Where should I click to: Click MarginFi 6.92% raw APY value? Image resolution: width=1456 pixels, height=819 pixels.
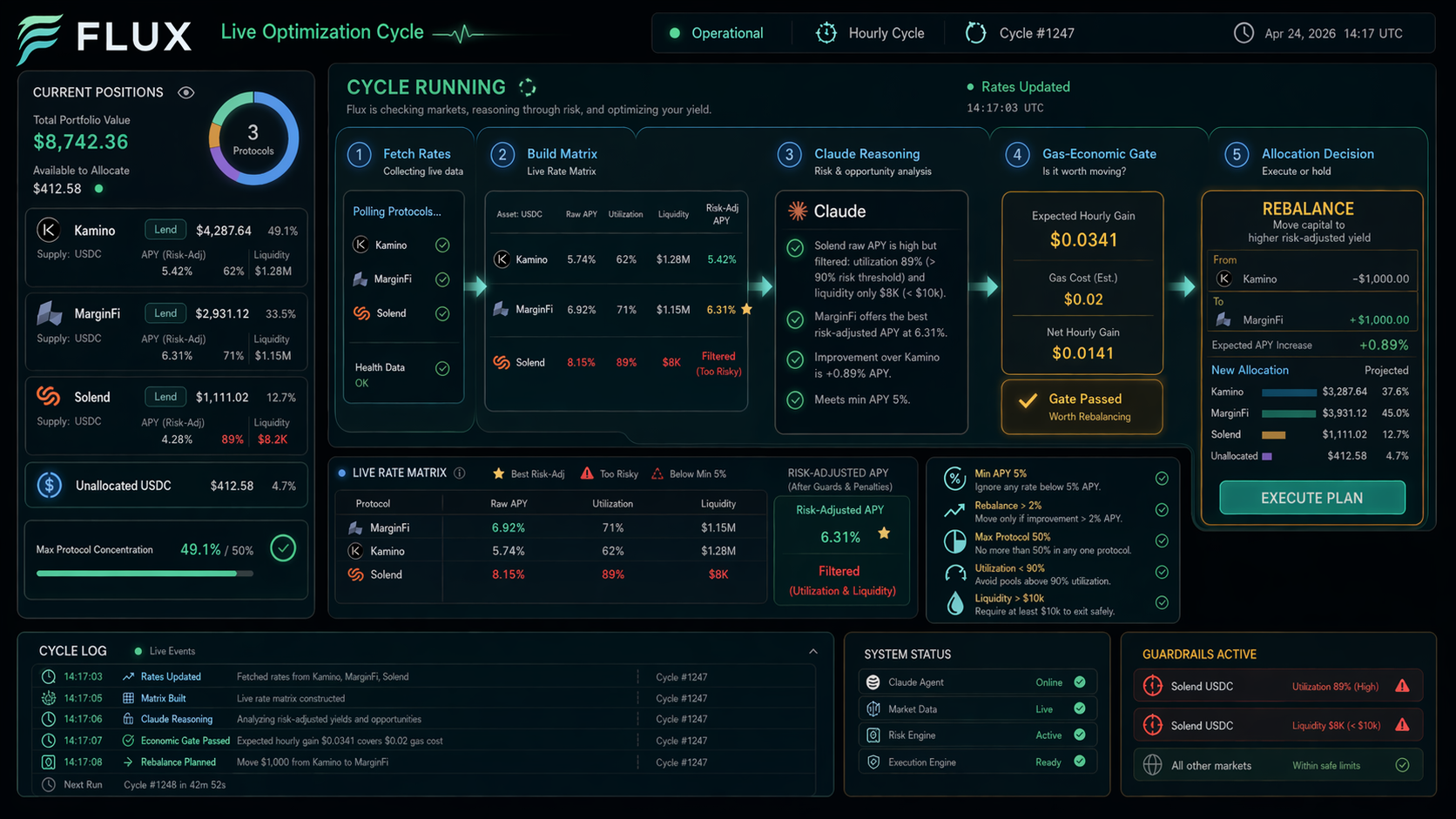(509, 527)
